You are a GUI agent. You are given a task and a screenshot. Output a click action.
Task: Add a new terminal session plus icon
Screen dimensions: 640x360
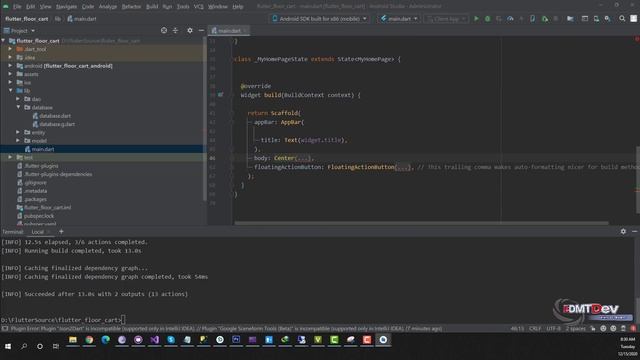[61, 231]
